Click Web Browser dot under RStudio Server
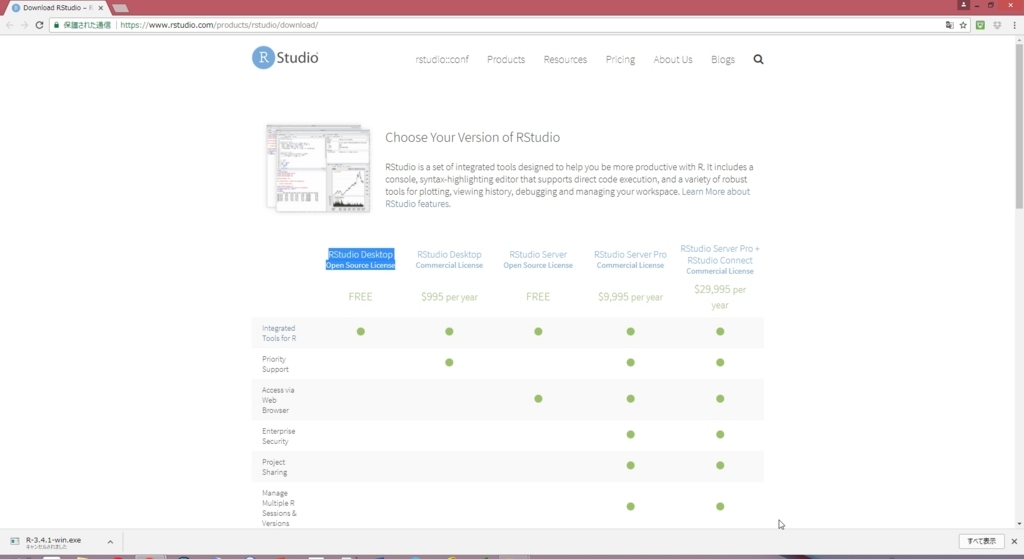 pyautogui.click(x=538, y=398)
